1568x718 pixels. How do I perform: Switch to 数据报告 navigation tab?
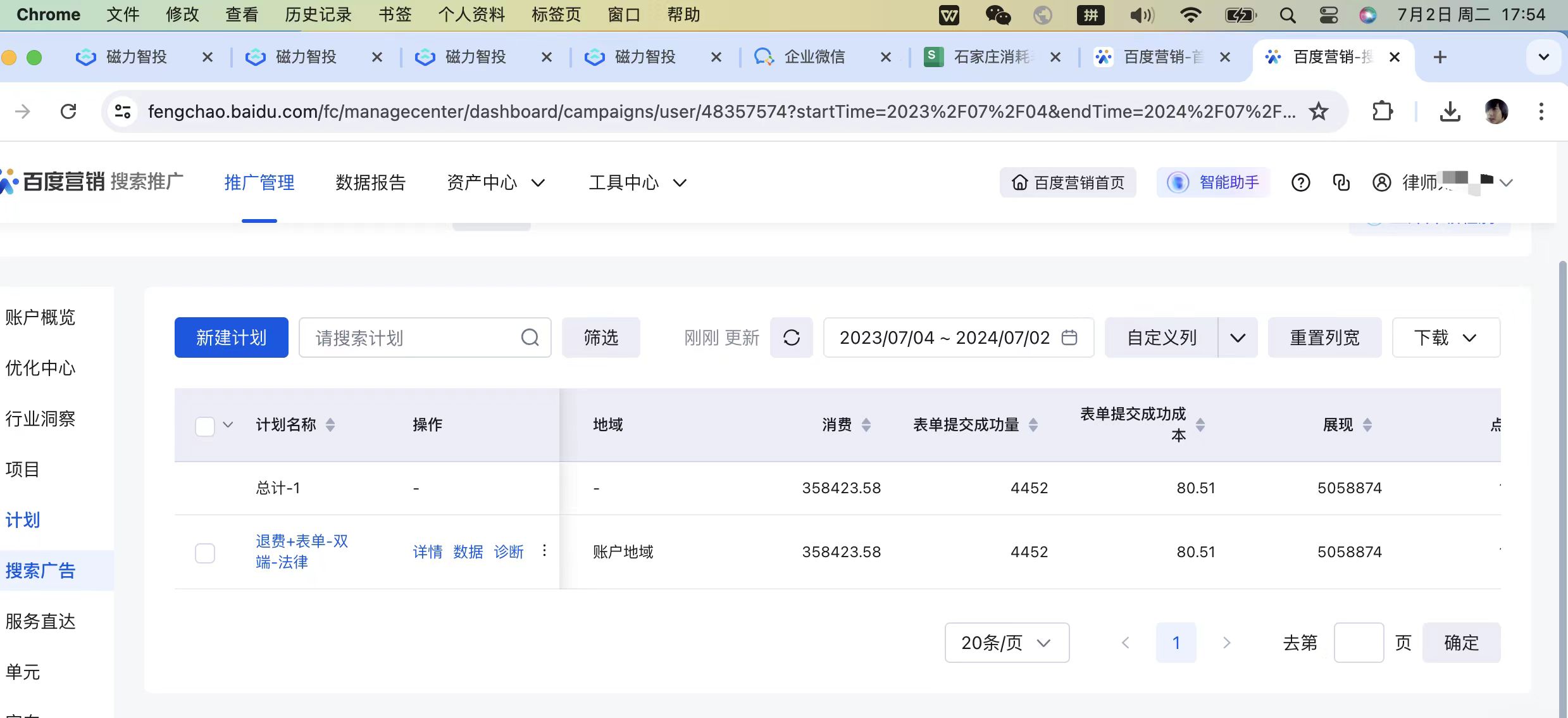point(370,183)
